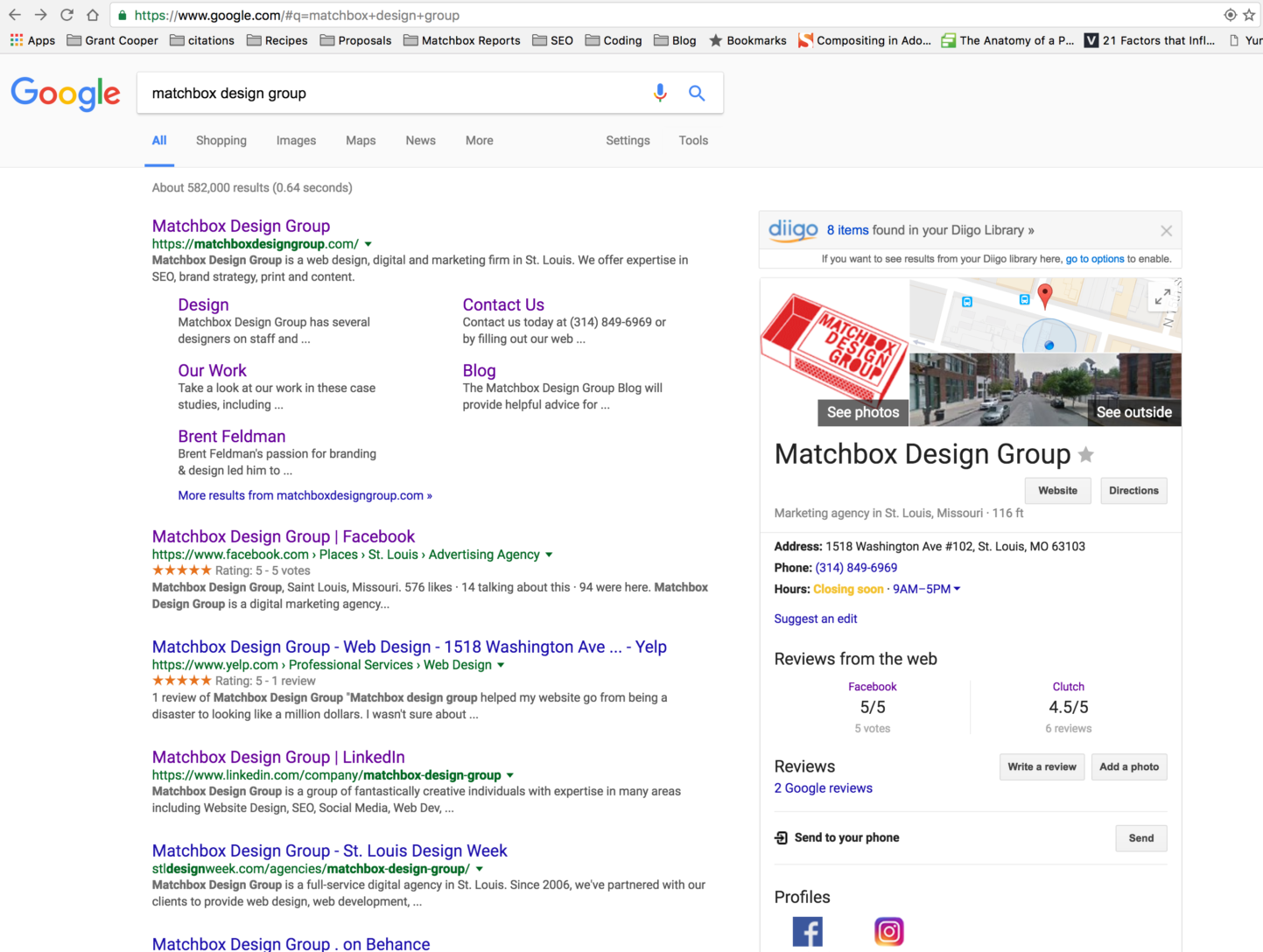Image resolution: width=1263 pixels, height=952 pixels.
Task: Open the 2 Google reviews link
Action: coord(824,788)
